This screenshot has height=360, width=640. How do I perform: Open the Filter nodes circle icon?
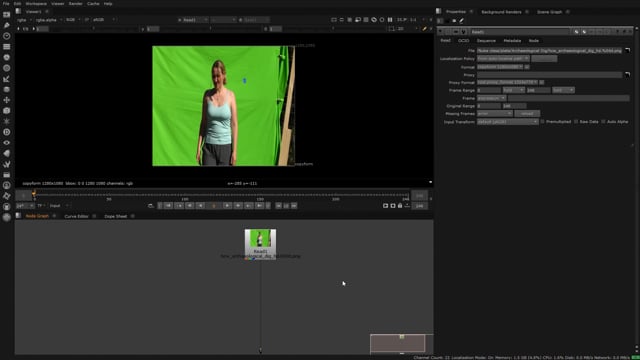coord(7,68)
